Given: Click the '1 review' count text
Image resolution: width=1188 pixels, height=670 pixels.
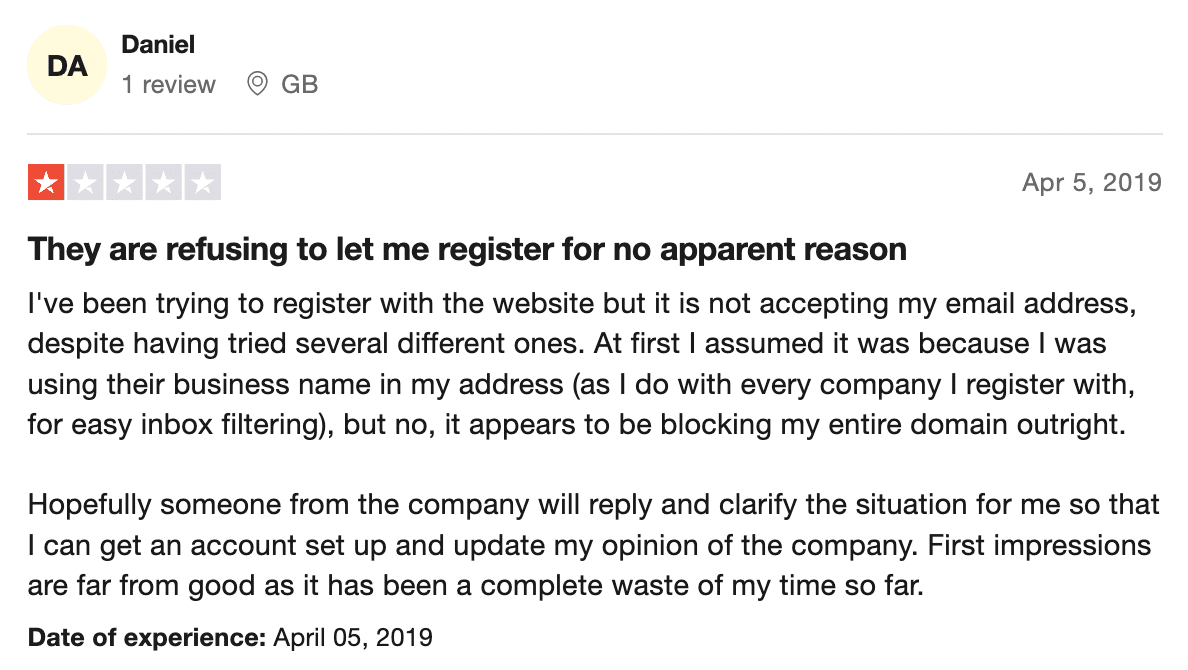Looking at the screenshot, I should pyautogui.click(x=168, y=84).
